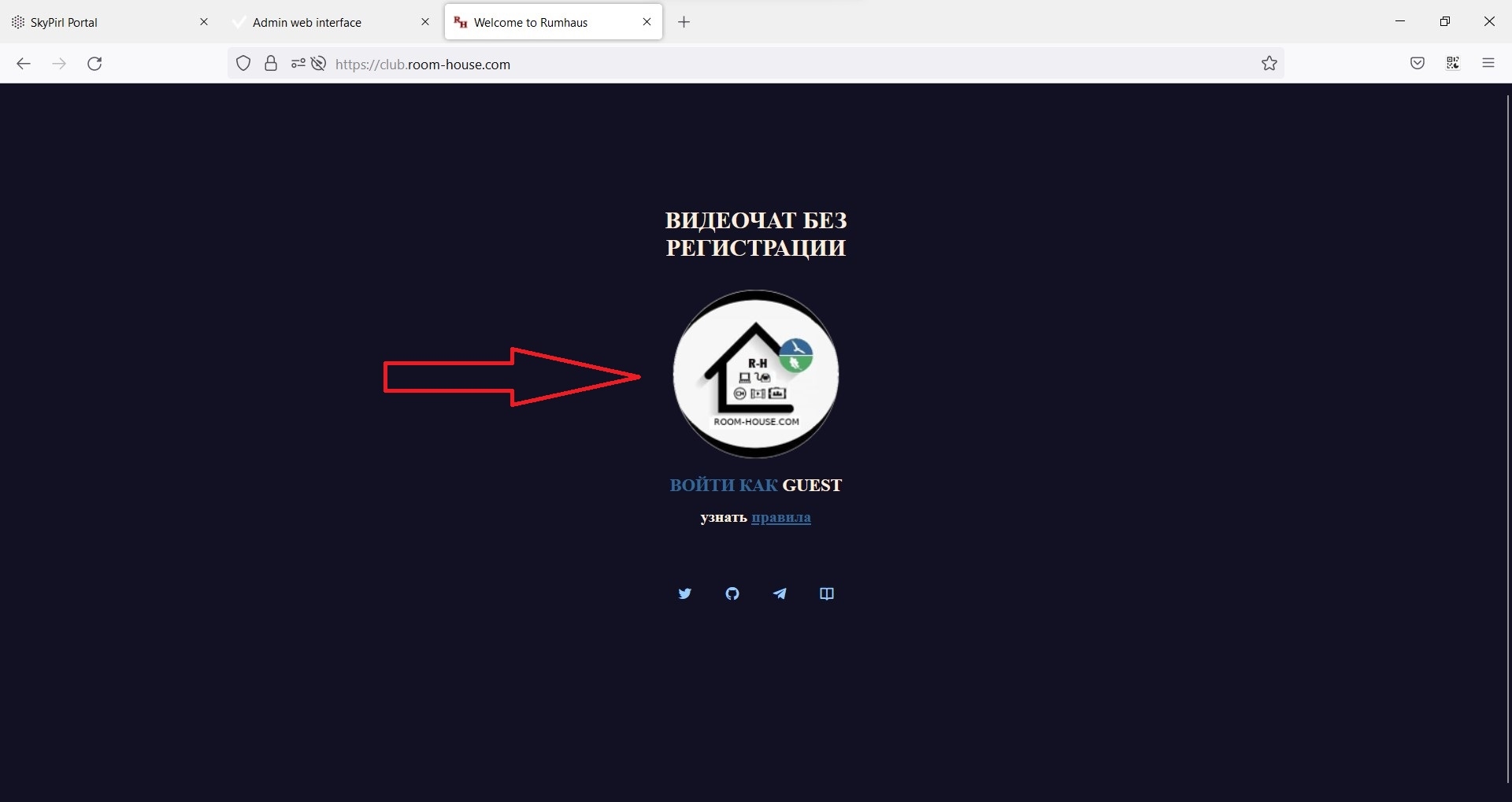This screenshot has width=1512, height=802.
Task: Click the ВОЙТИ КАК GUEST link
Action: click(756, 486)
